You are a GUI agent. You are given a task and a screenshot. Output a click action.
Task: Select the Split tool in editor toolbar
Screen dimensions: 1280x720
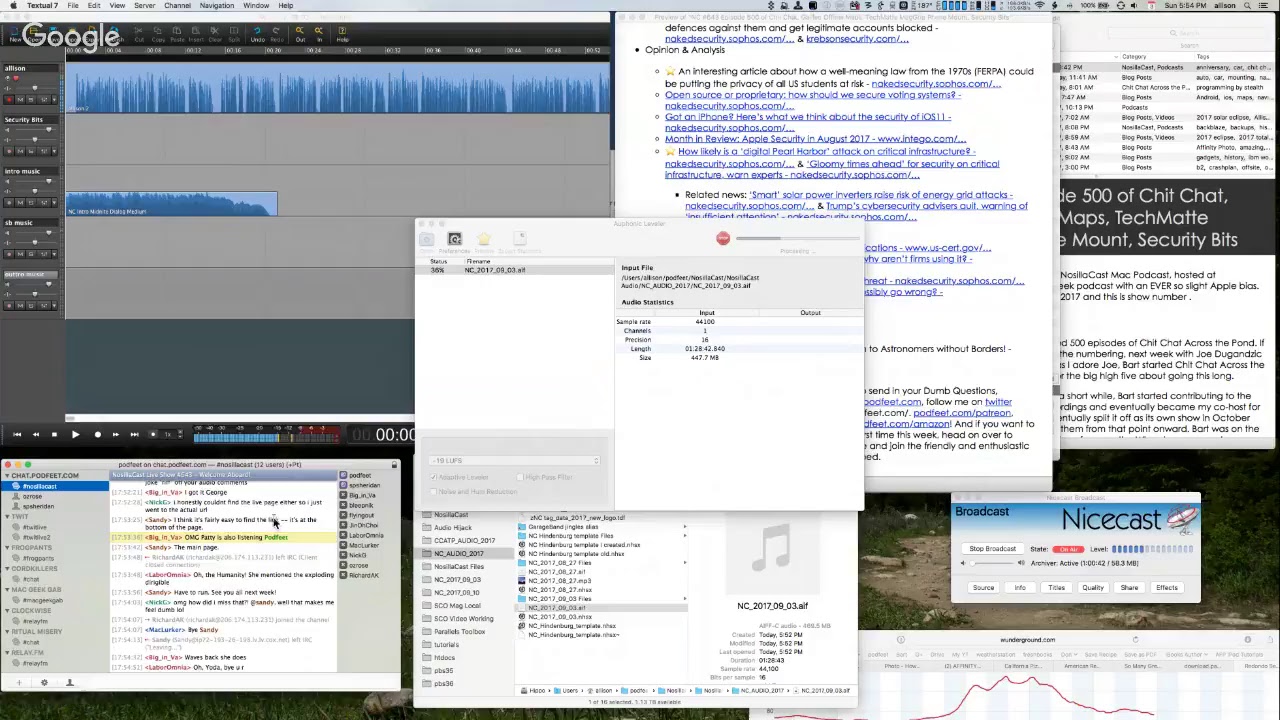coord(236,33)
